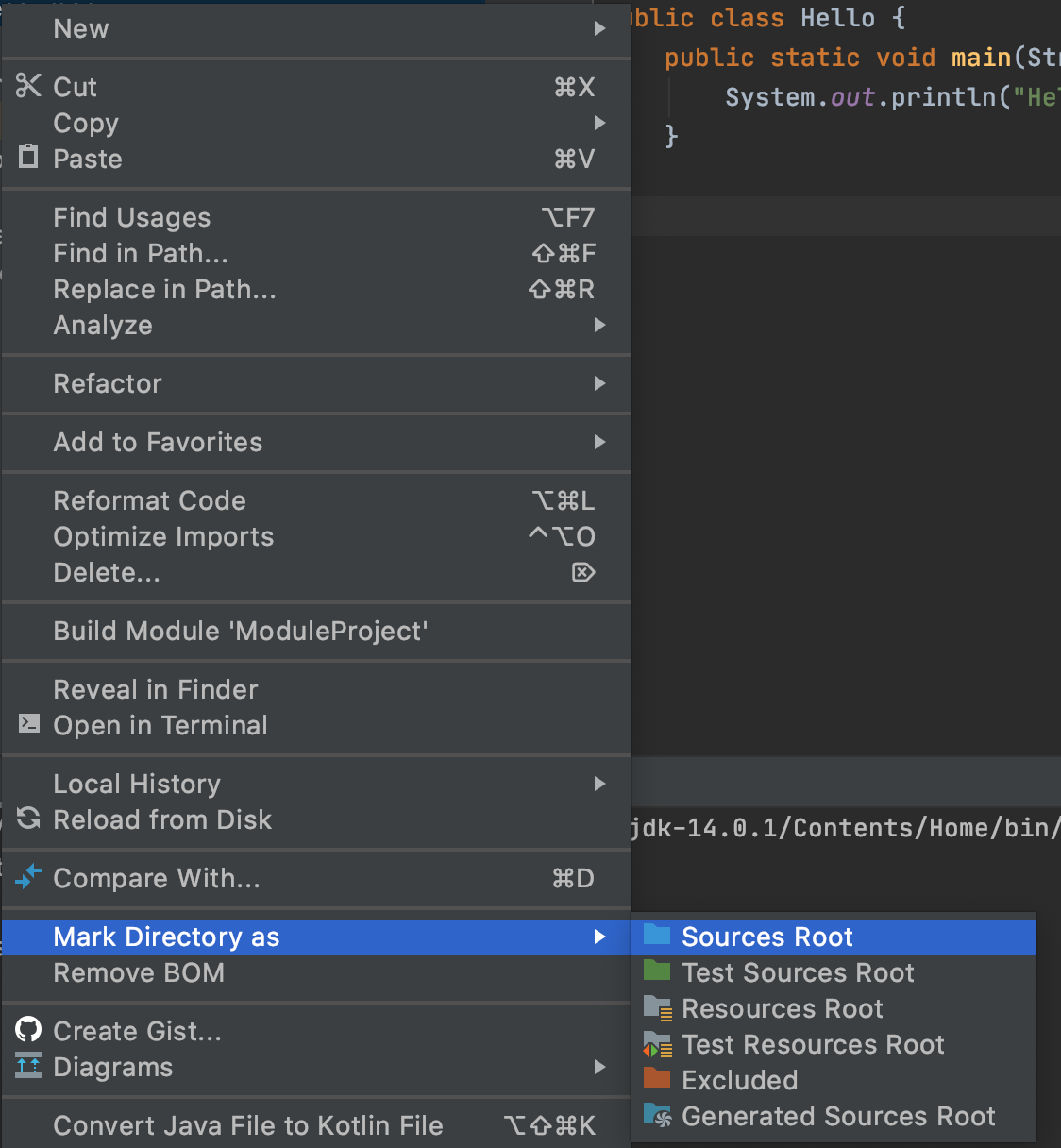Open the Refactor submenu arrow
This screenshot has width=1061, height=1148.
pyautogui.click(x=599, y=383)
